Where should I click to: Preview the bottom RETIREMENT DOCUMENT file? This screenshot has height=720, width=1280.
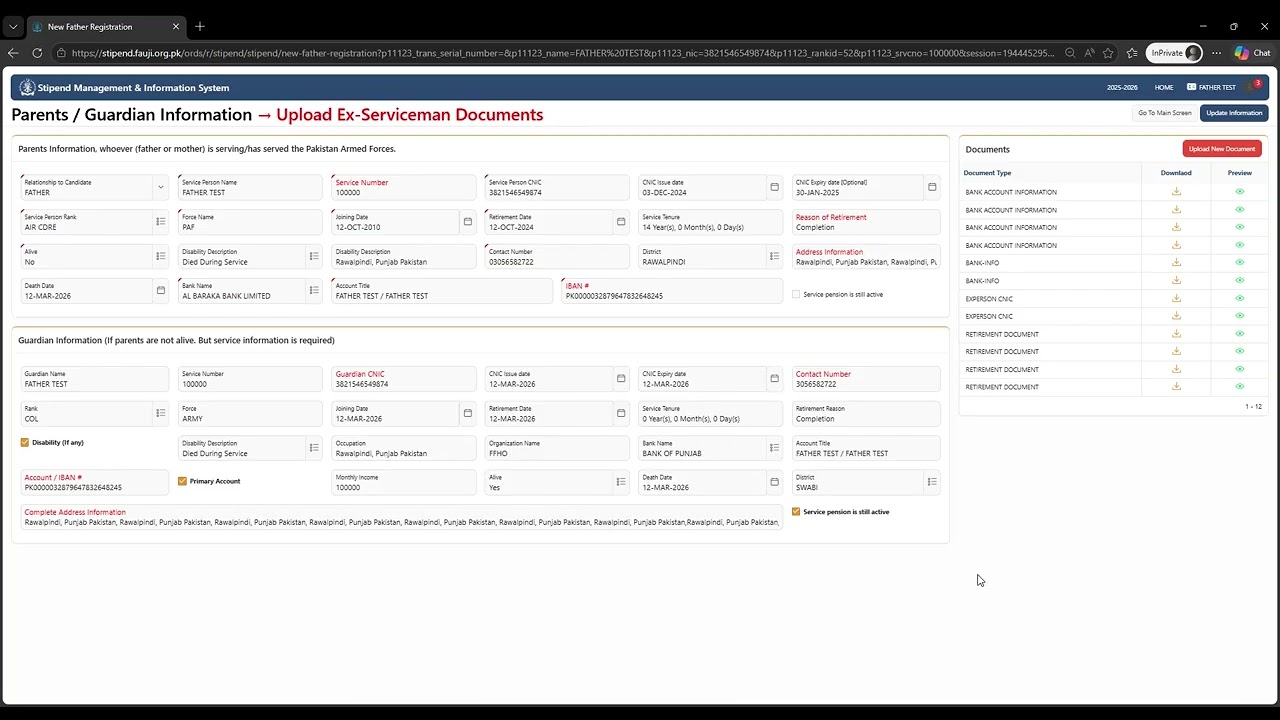(x=1240, y=386)
